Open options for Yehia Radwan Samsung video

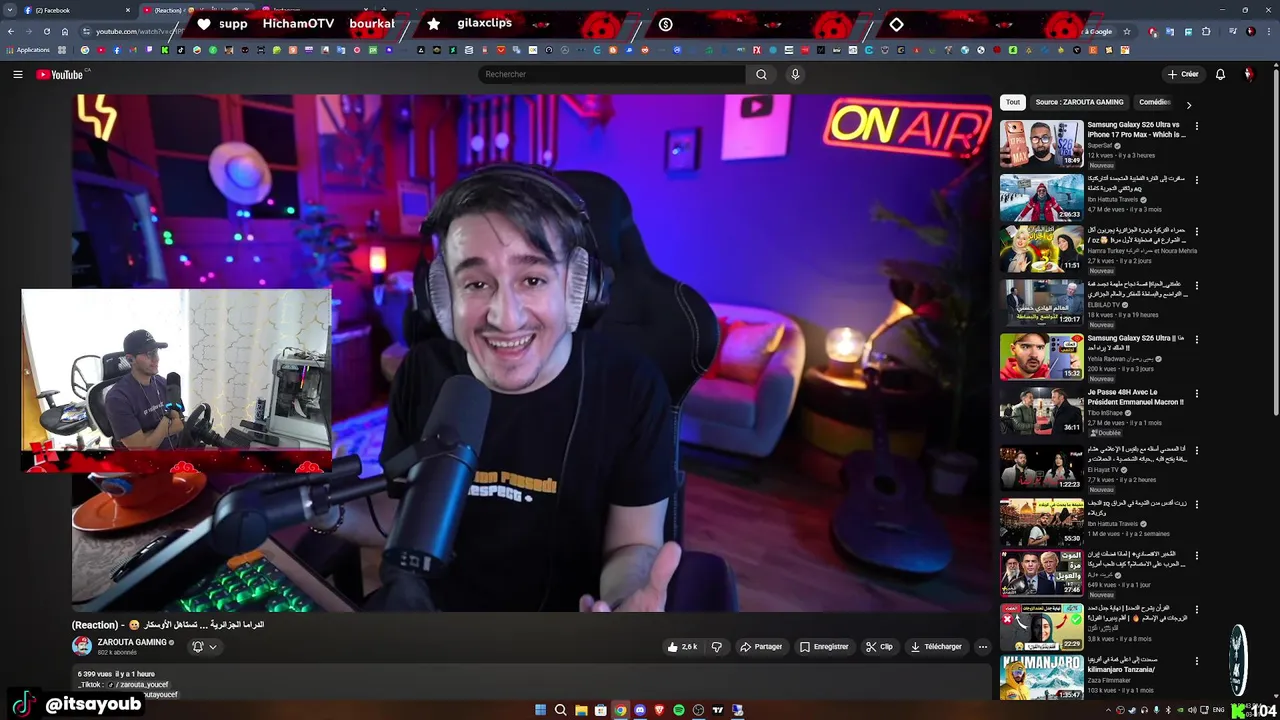(1196, 340)
